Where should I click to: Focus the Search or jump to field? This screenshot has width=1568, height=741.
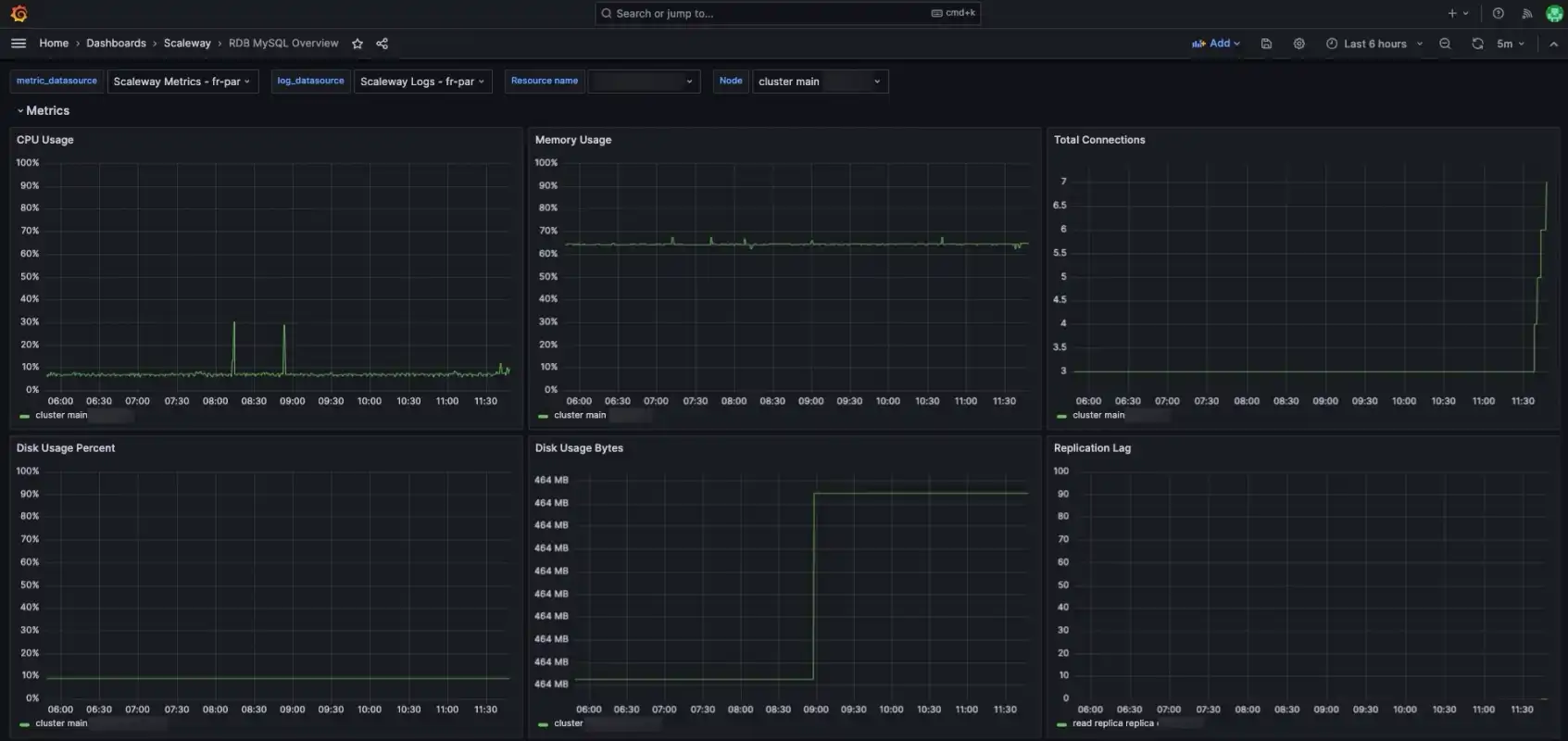click(x=787, y=13)
